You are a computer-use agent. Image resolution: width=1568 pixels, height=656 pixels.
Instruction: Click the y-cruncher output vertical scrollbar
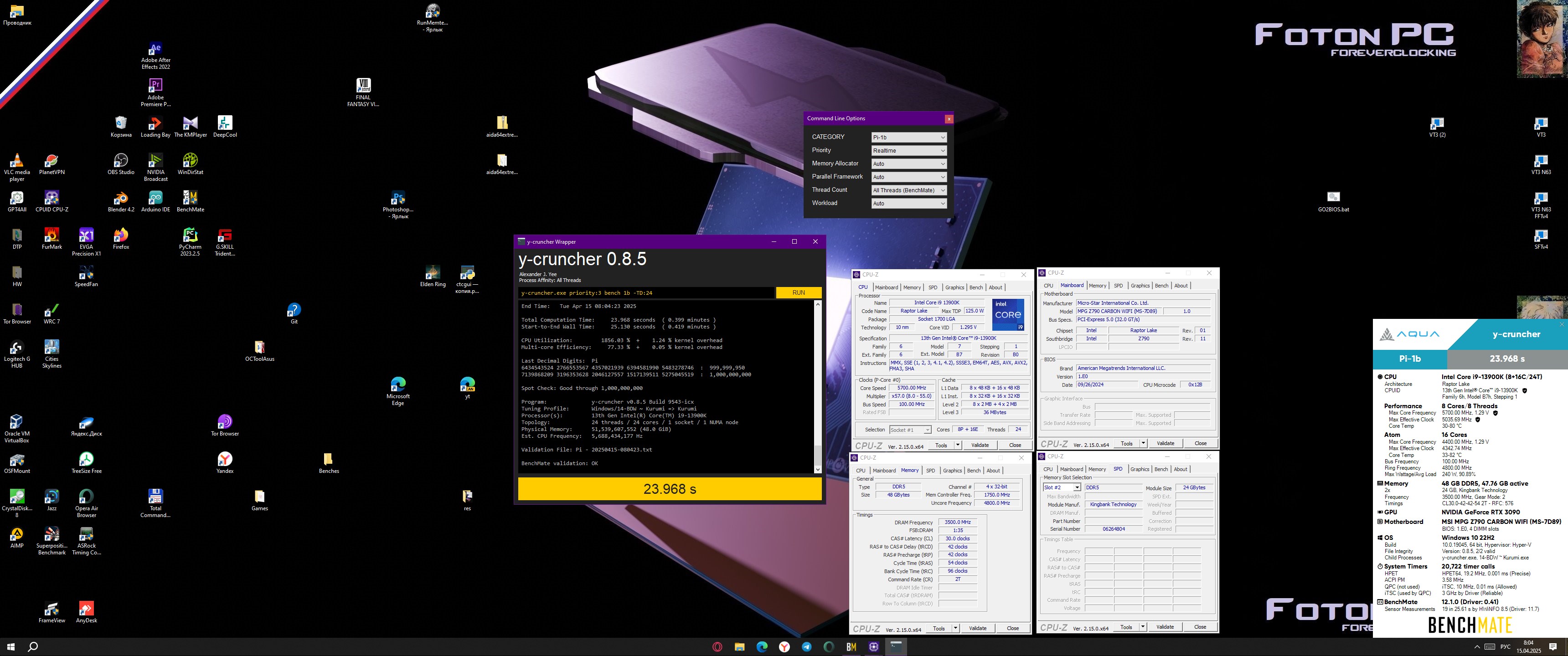[817, 454]
